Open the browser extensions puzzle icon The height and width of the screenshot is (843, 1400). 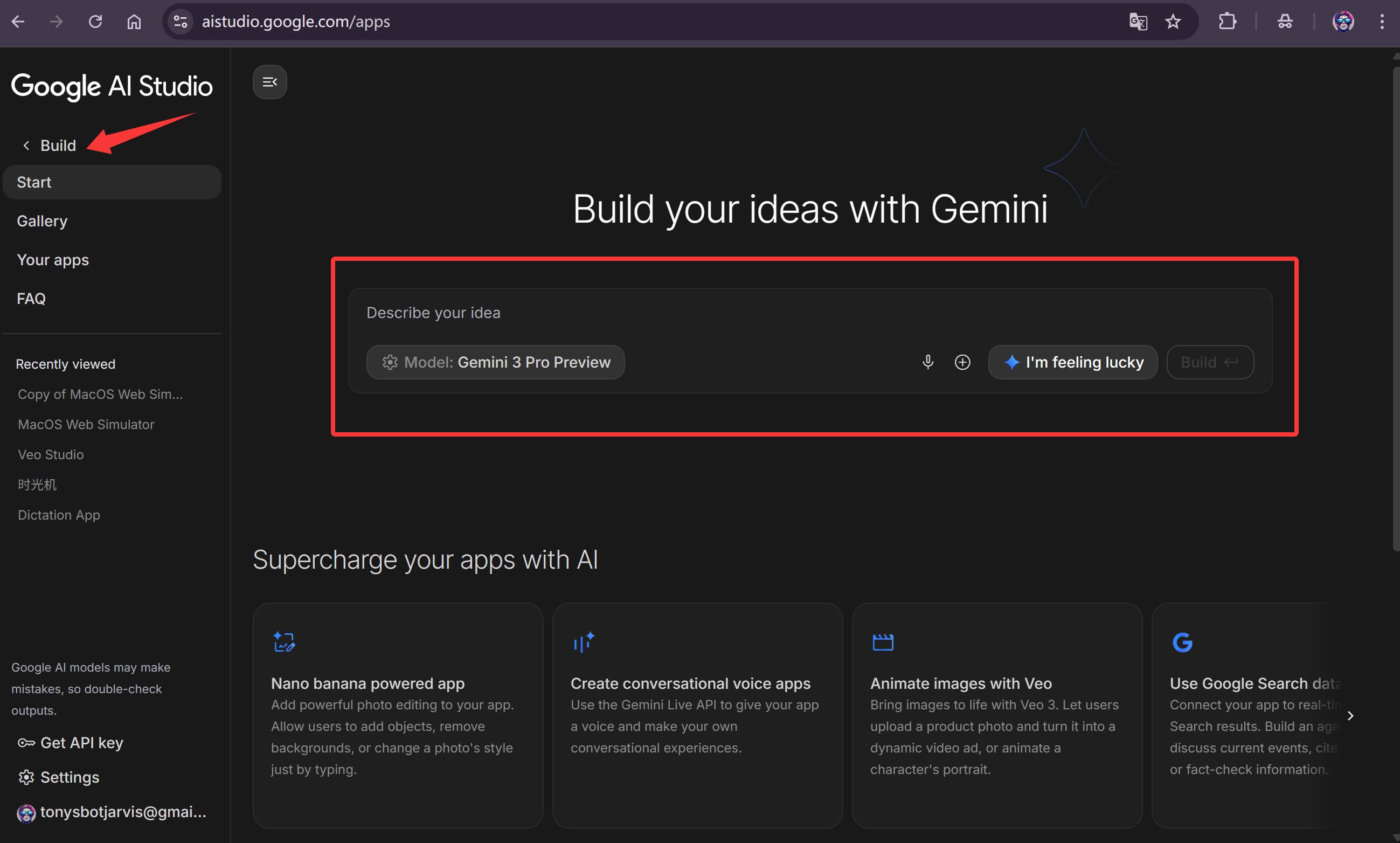[1227, 22]
